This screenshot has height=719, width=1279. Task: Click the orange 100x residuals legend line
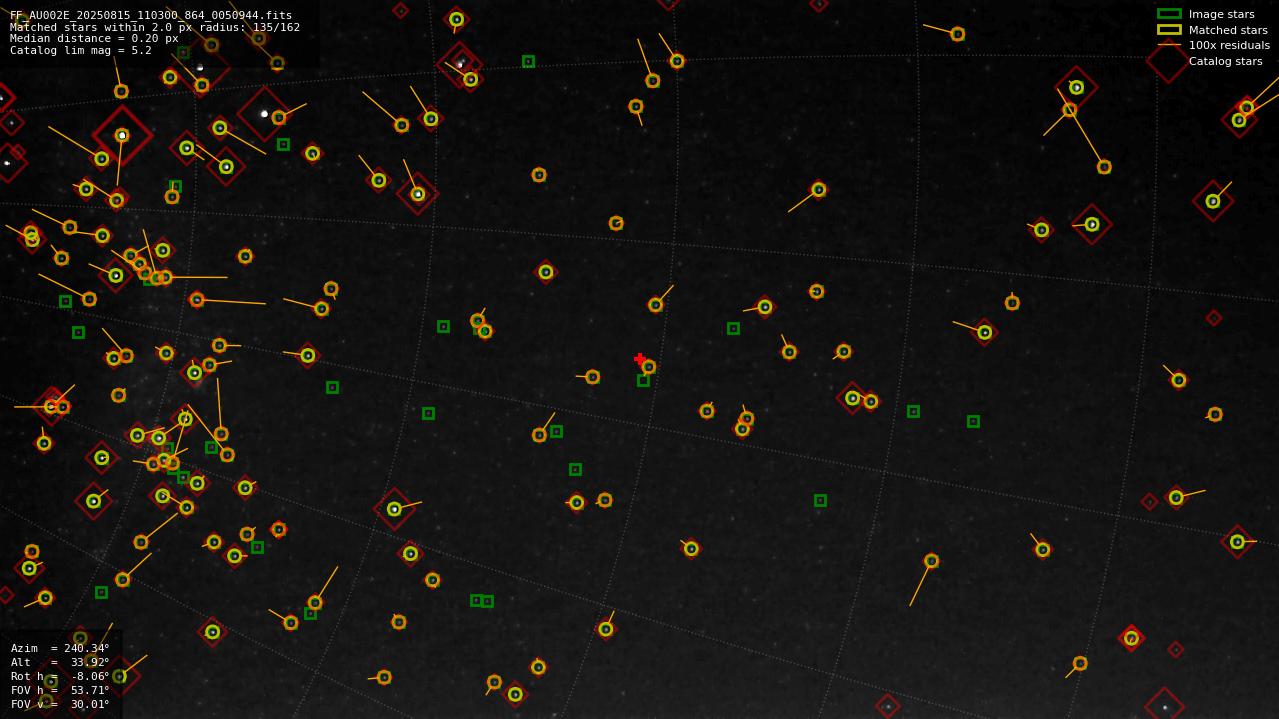click(x=1169, y=45)
